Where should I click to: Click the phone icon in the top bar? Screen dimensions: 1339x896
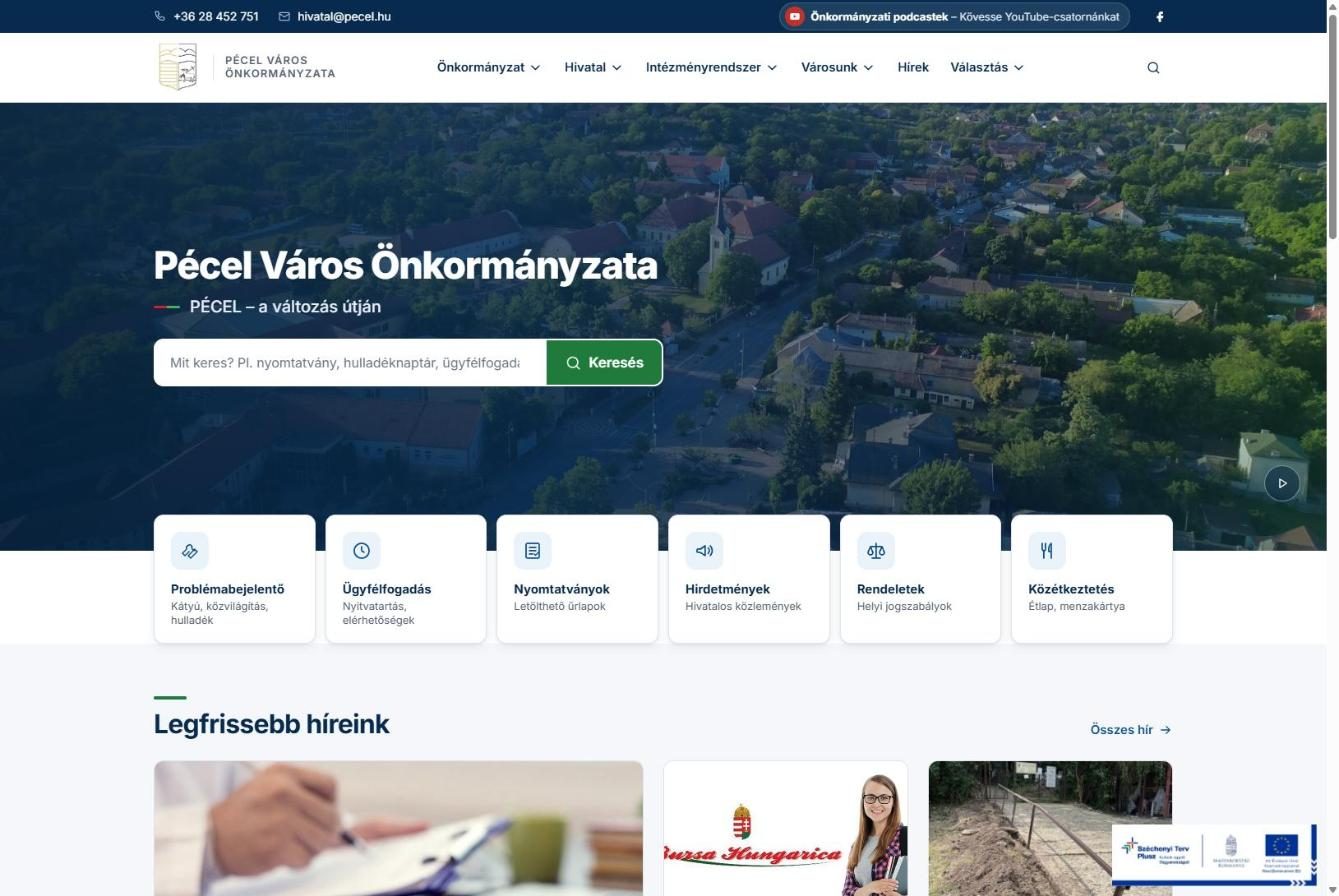[160, 16]
